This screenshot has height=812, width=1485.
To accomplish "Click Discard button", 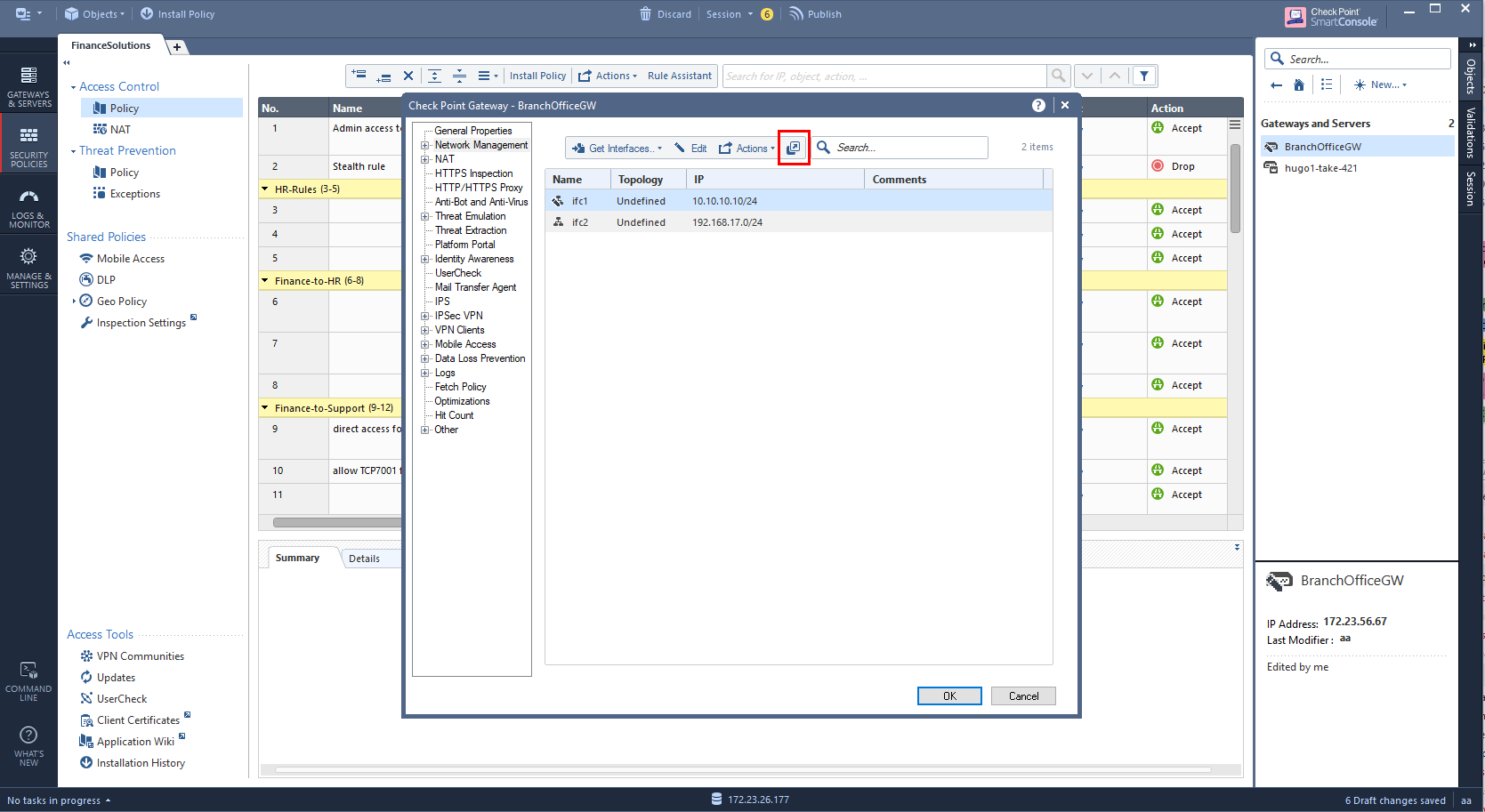I will click(x=666, y=14).
